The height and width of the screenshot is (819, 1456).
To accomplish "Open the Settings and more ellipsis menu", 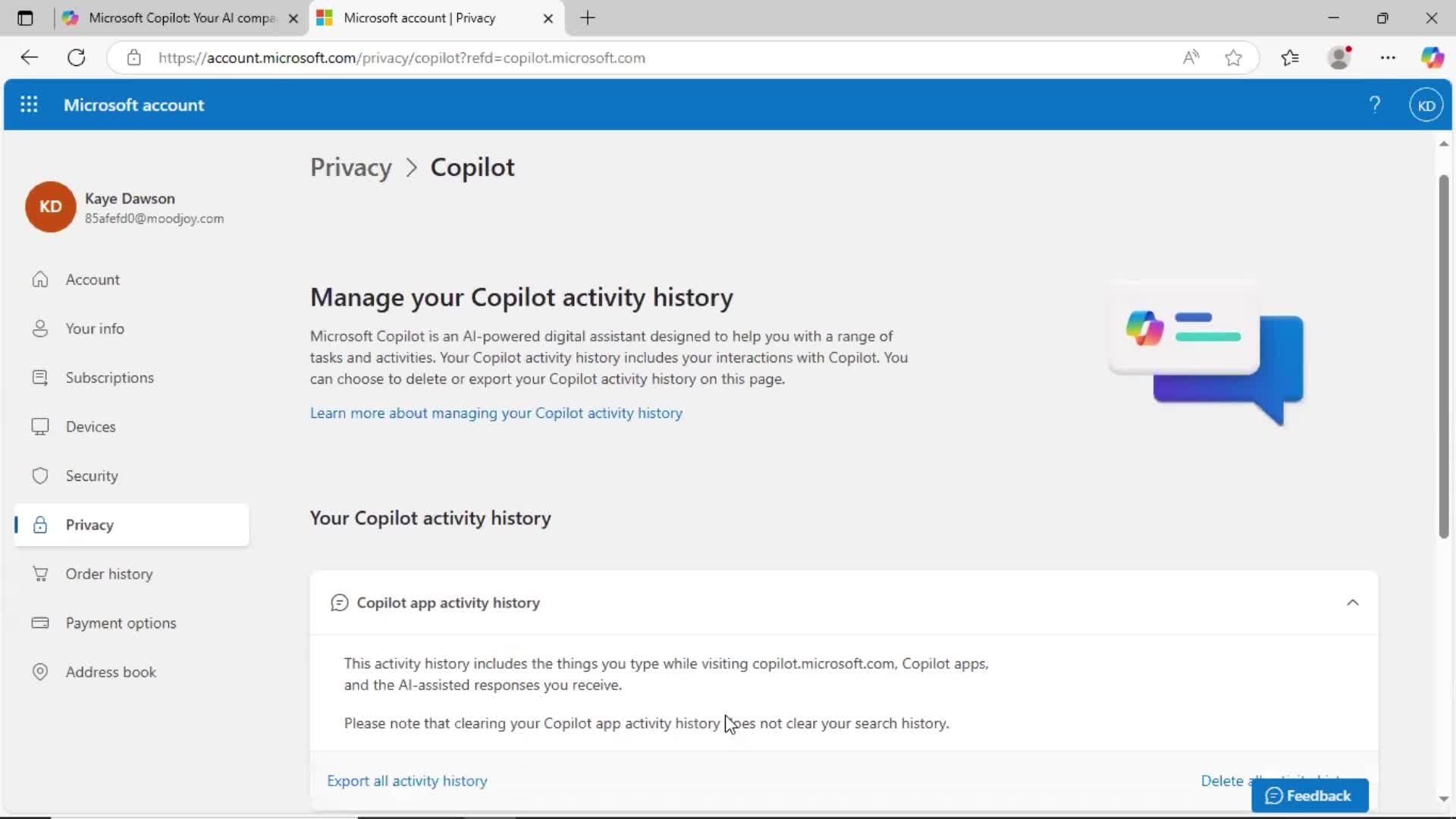I will pos(1388,58).
